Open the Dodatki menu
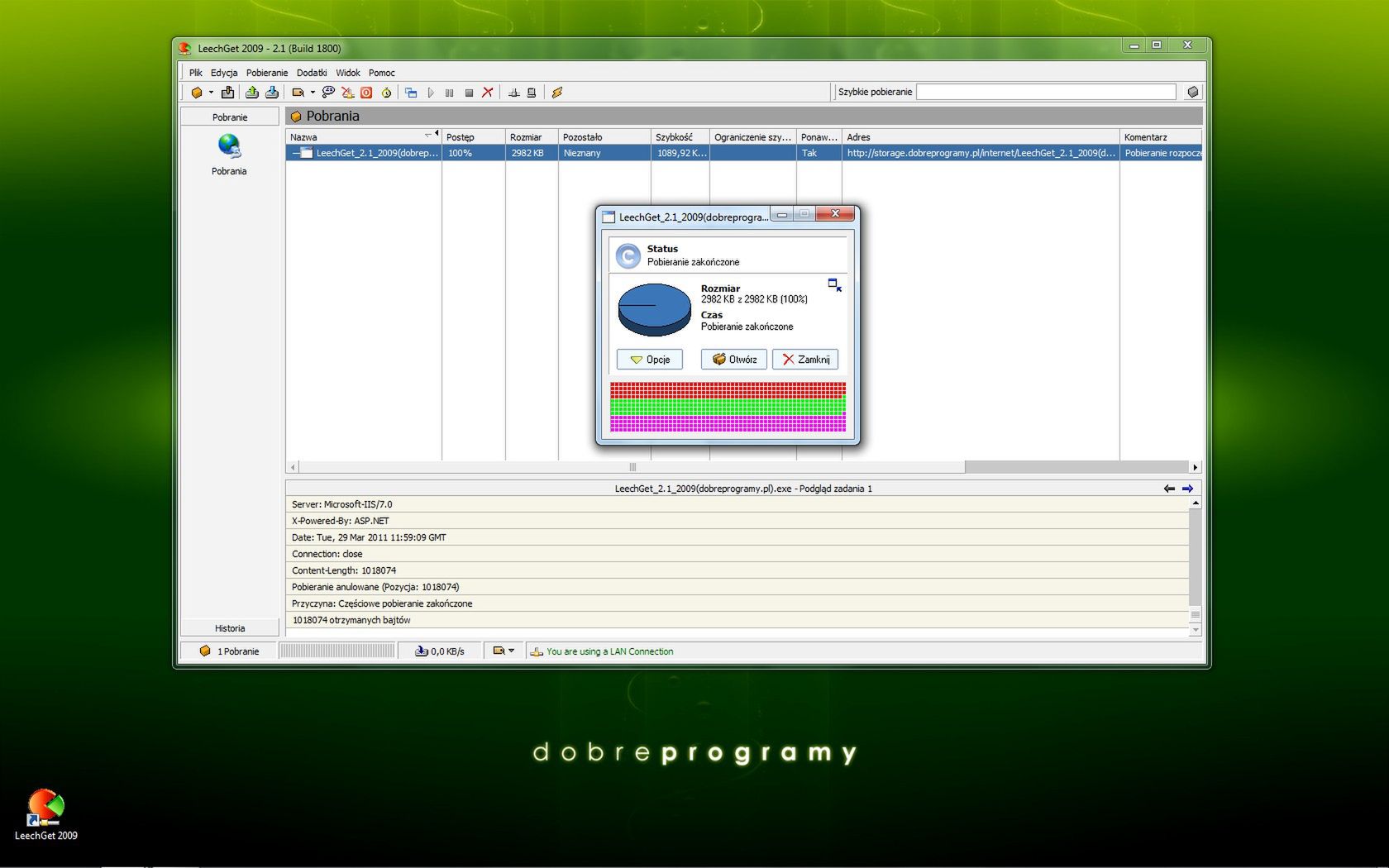The image size is (1389, 868). (312, 73)
